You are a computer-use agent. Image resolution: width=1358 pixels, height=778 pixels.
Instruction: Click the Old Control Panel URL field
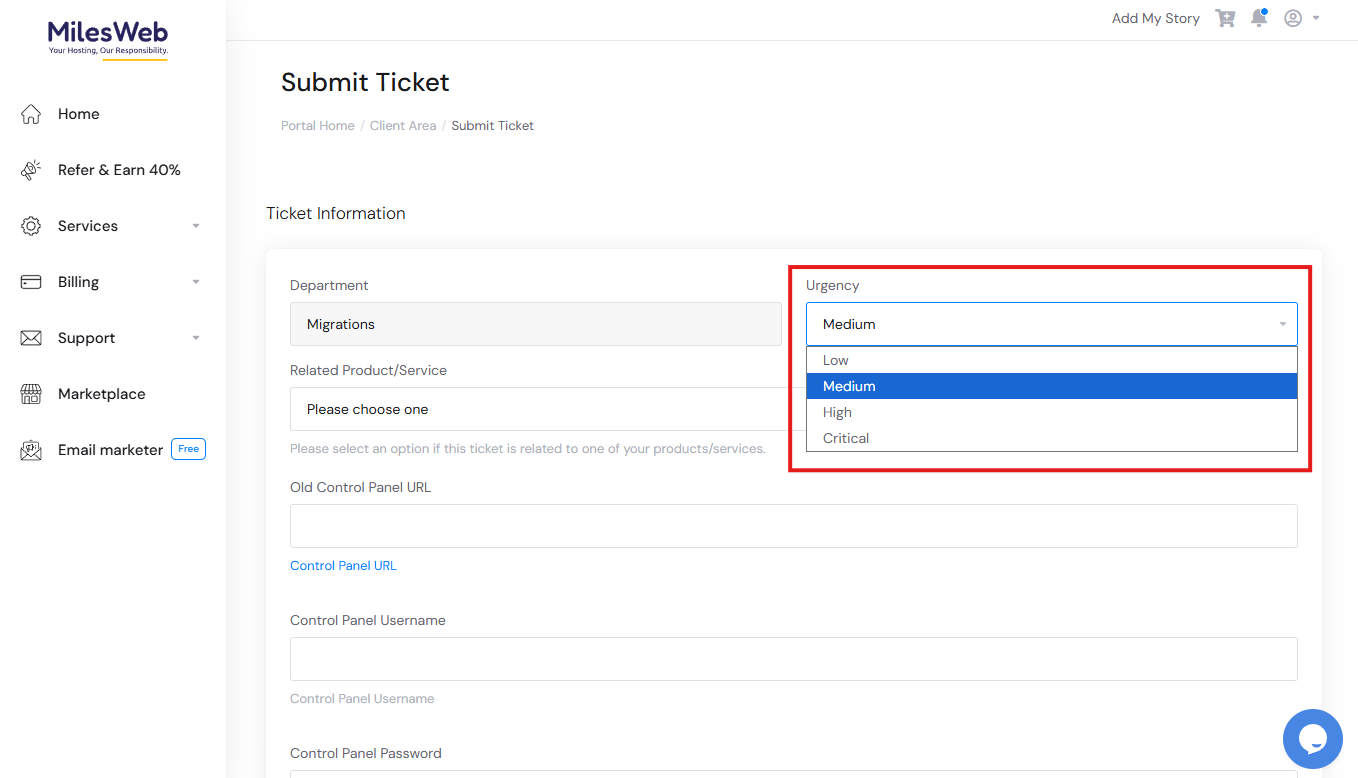(x=793, y=526)
